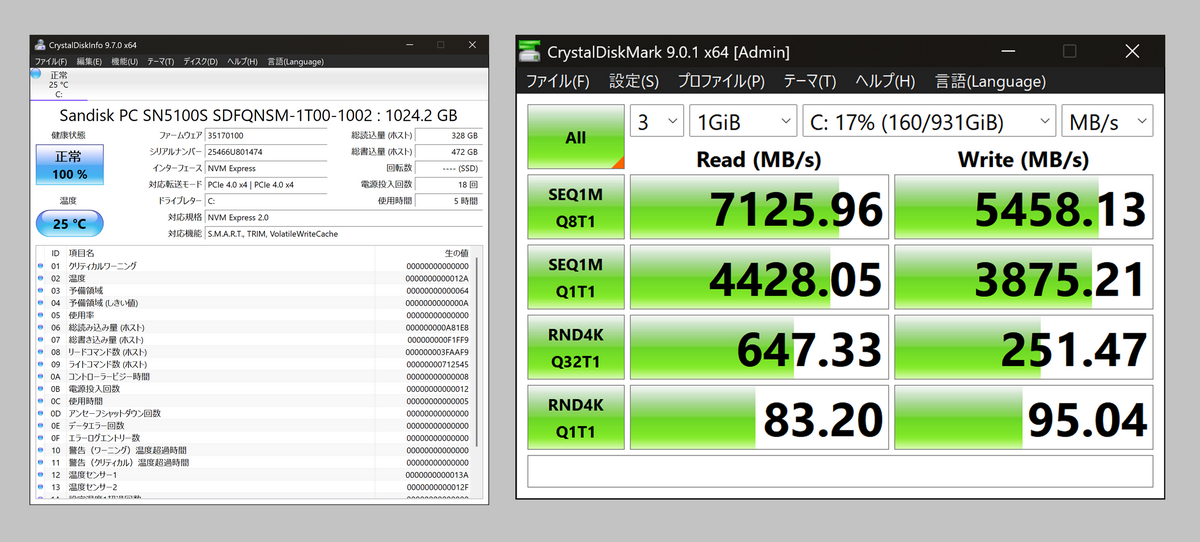1200x542 pixels.
Task: Open 機能(U) menu in CrystalDiskInfo
Action: (x=124, y=61)
